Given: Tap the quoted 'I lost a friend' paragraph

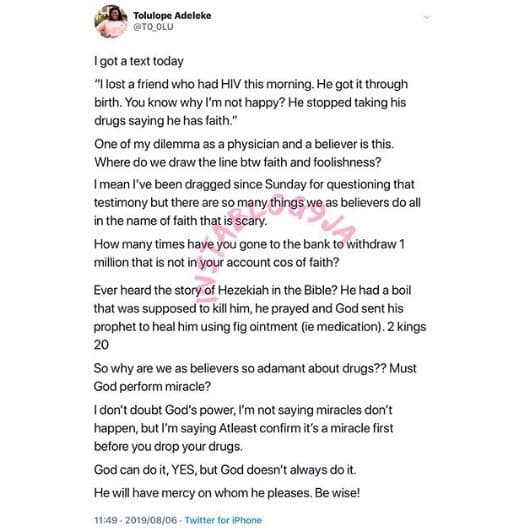Looking at the screenshot, I should (x=251, y=102).
